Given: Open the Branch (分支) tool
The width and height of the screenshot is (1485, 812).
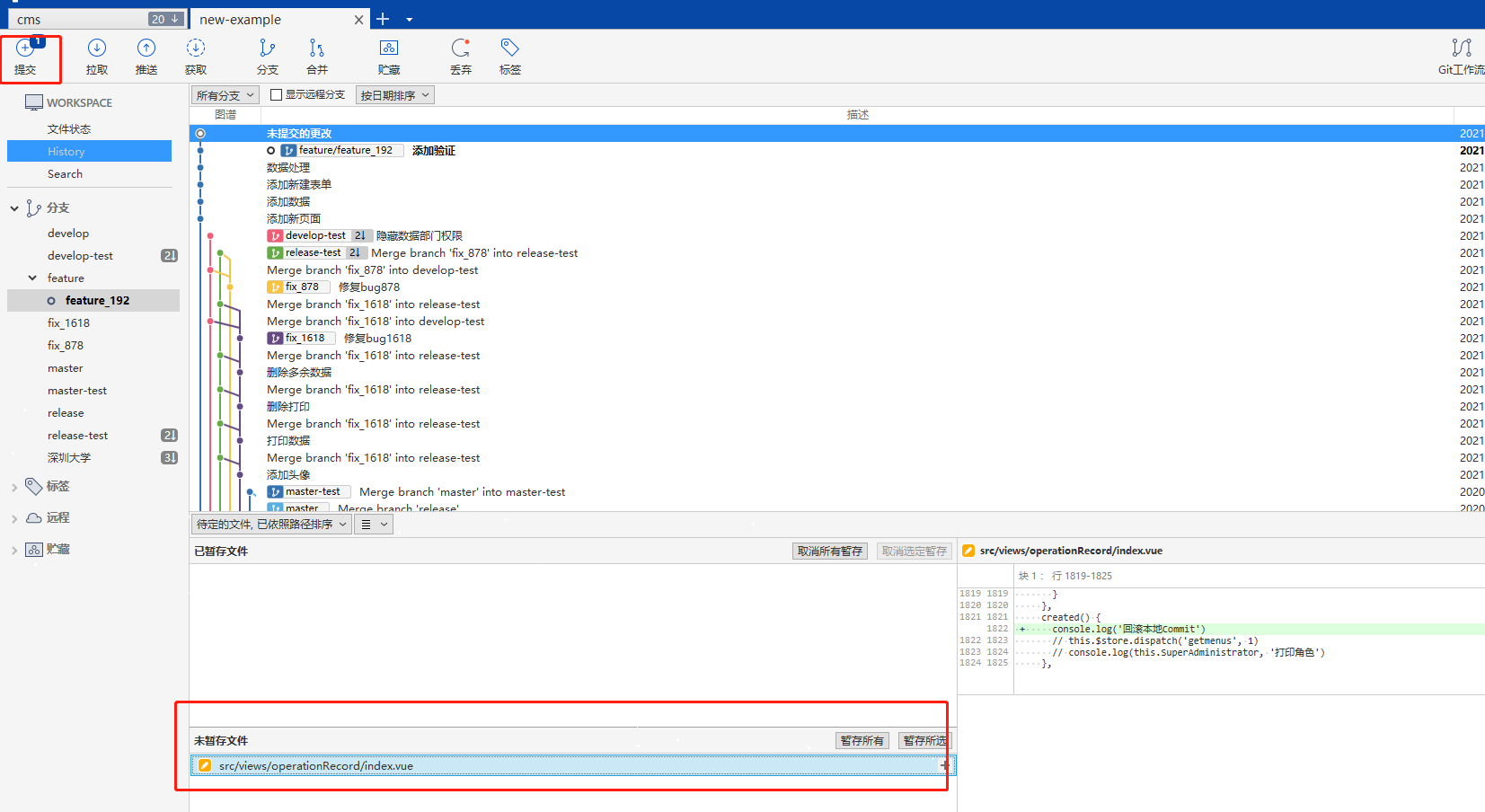Looking at the screenshot, I should [x=267, y=56].
